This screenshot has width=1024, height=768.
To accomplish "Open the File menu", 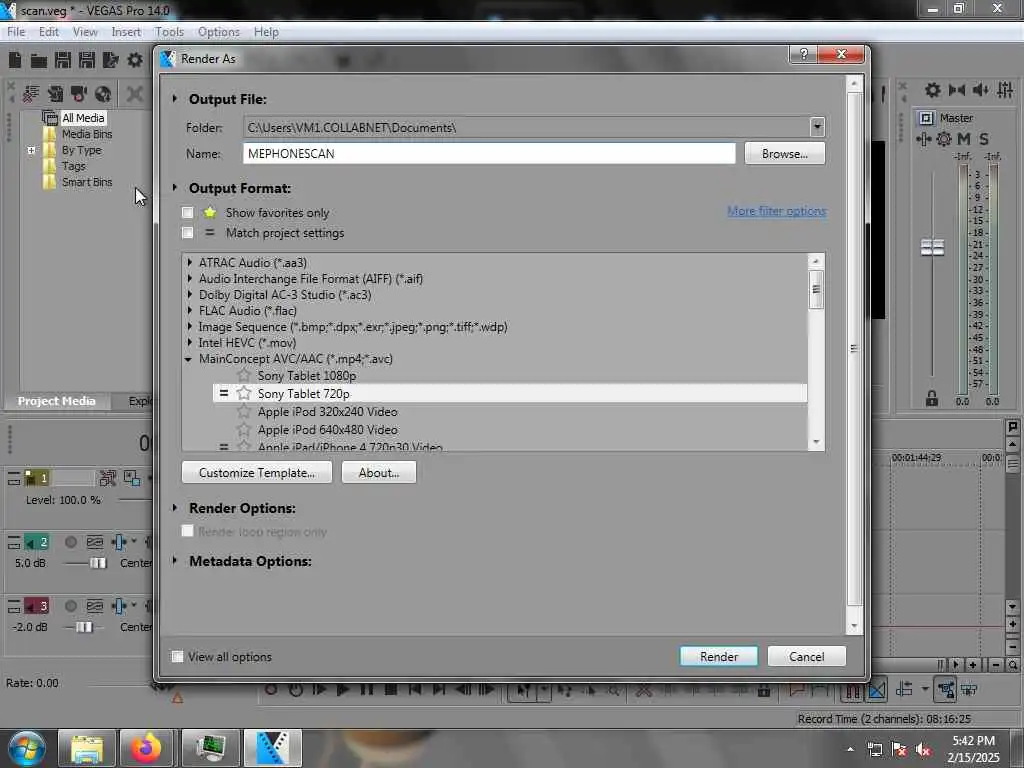I will [x=16, y=32].
